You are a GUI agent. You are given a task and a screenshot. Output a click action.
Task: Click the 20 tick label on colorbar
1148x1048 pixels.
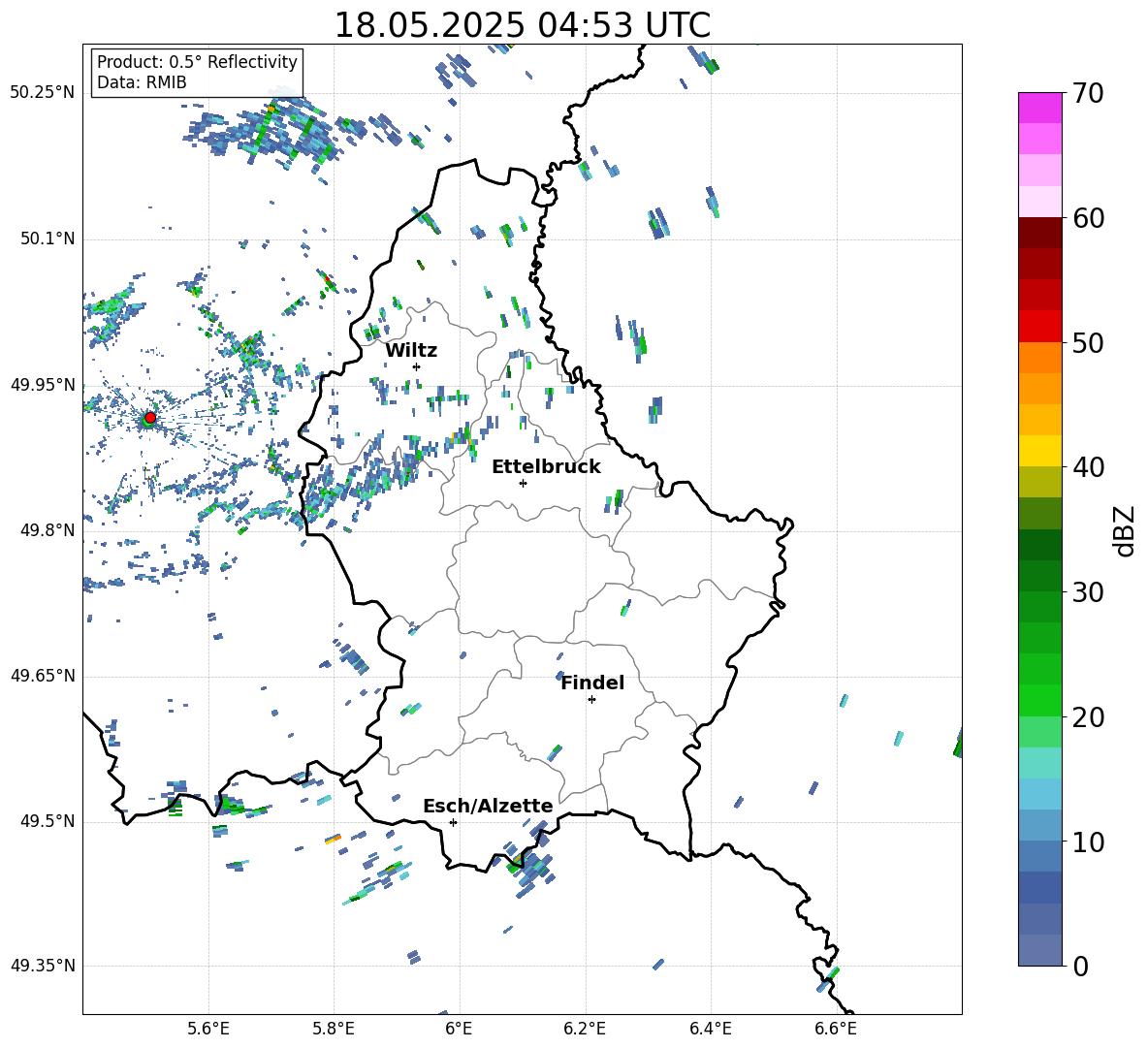[x=1088, y=717]
